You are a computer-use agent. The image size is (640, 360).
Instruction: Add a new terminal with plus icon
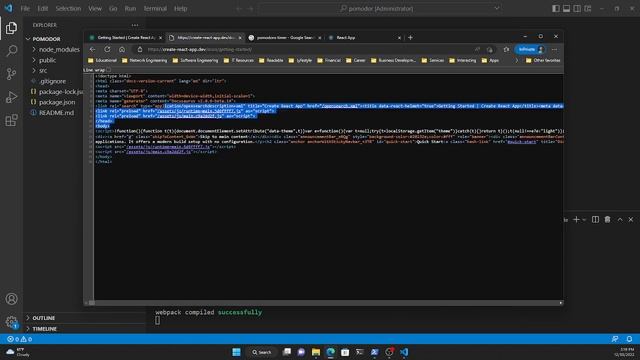click(x=576, y=220)
